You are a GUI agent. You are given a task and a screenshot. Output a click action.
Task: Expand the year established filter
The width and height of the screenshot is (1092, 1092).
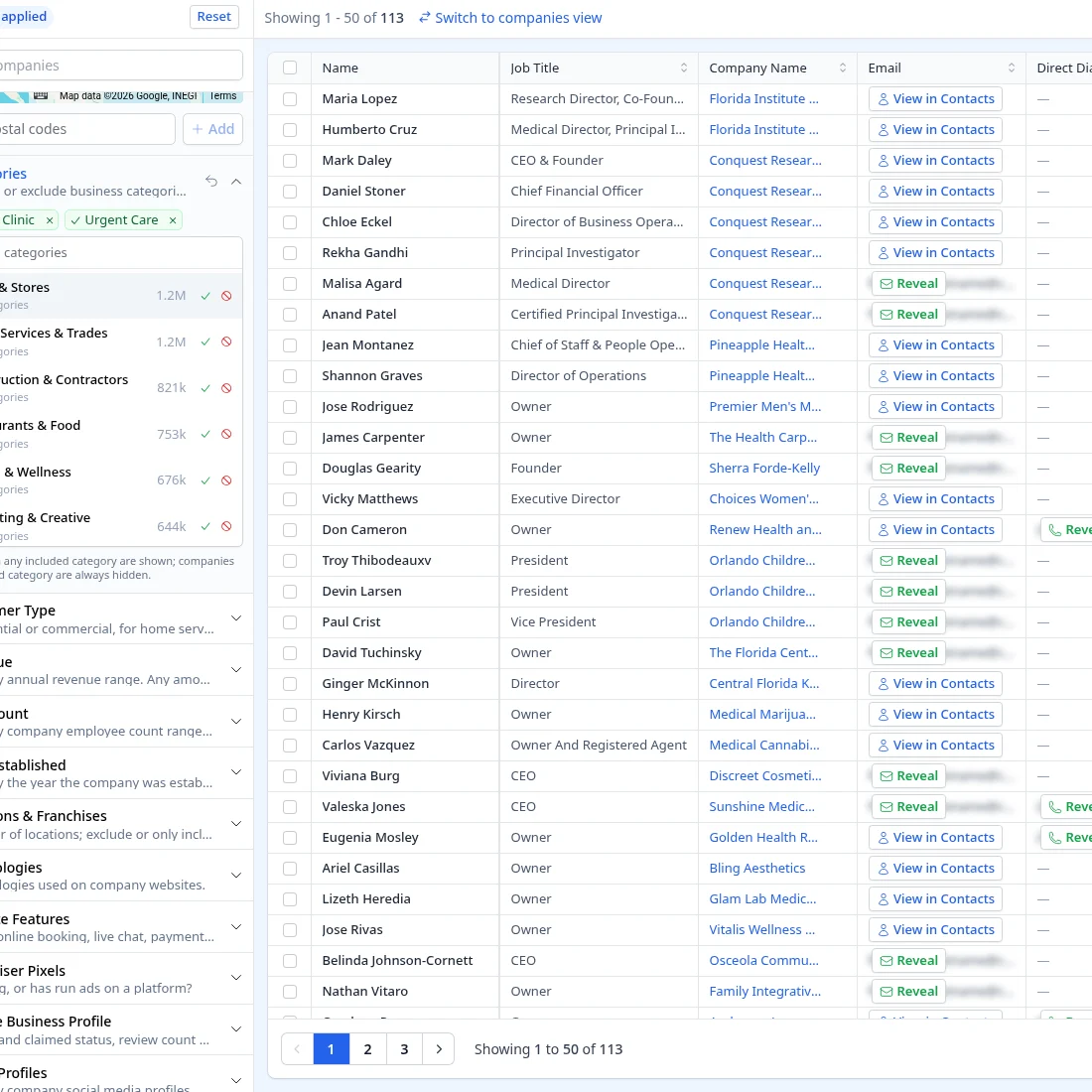pyautogui.click(x=237, y=772)
